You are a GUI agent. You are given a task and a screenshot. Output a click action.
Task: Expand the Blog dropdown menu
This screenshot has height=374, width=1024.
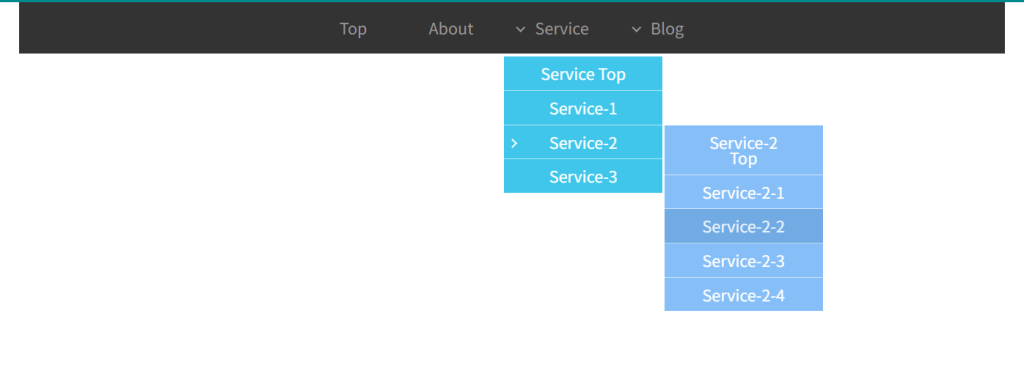[x=667, y=29]
